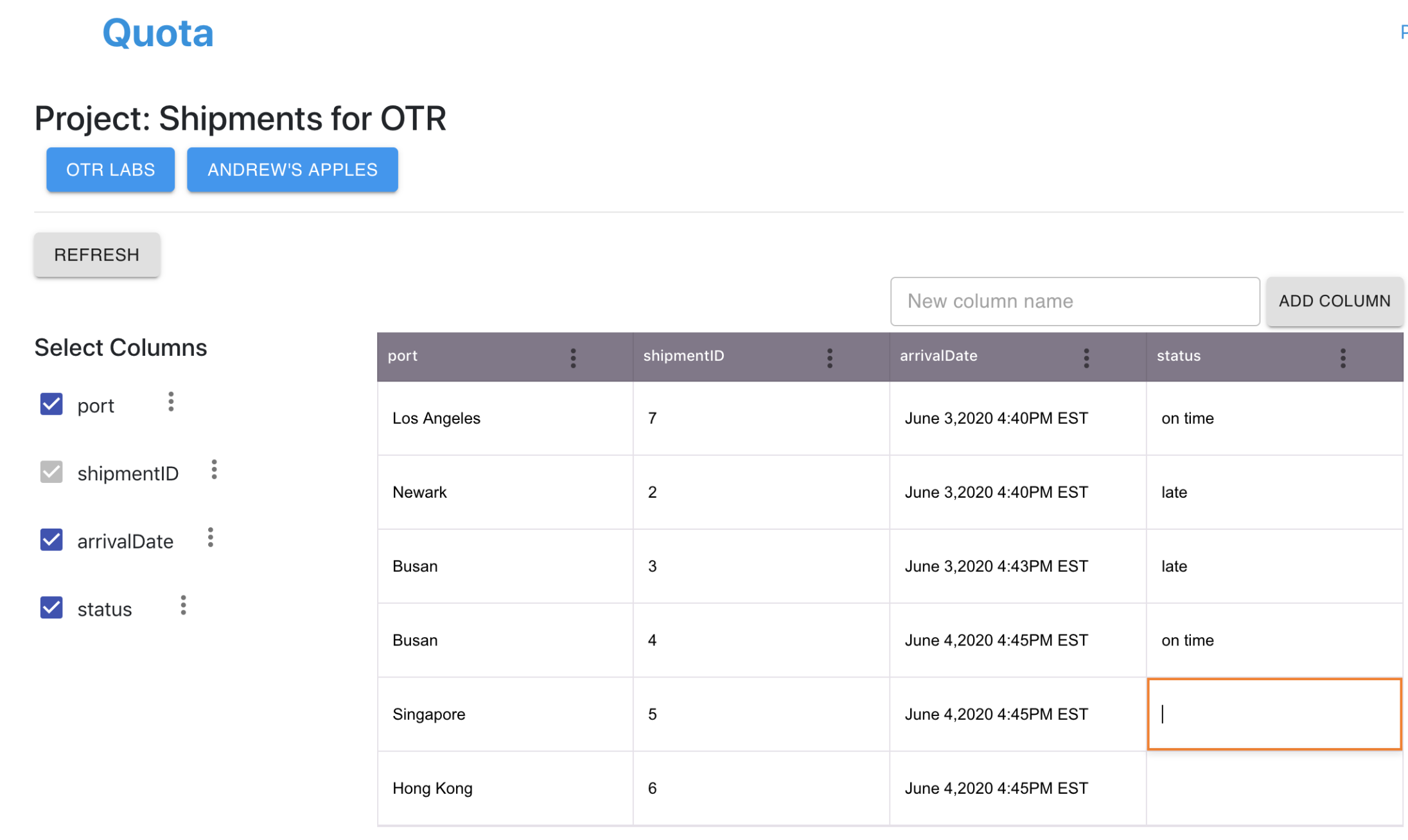Open the status column header menu
The width and height of the screenshot is (1408, 840).
coord(1342,357)
